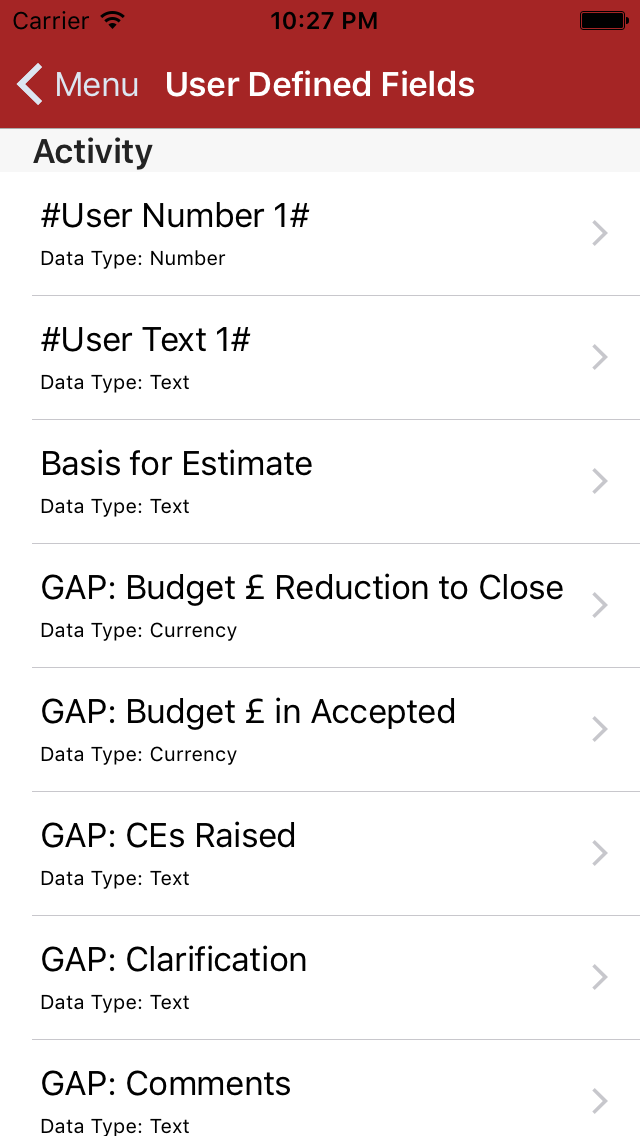Expand chevron for #User Number 1#
640x1136 pixels.
[600, 234]
